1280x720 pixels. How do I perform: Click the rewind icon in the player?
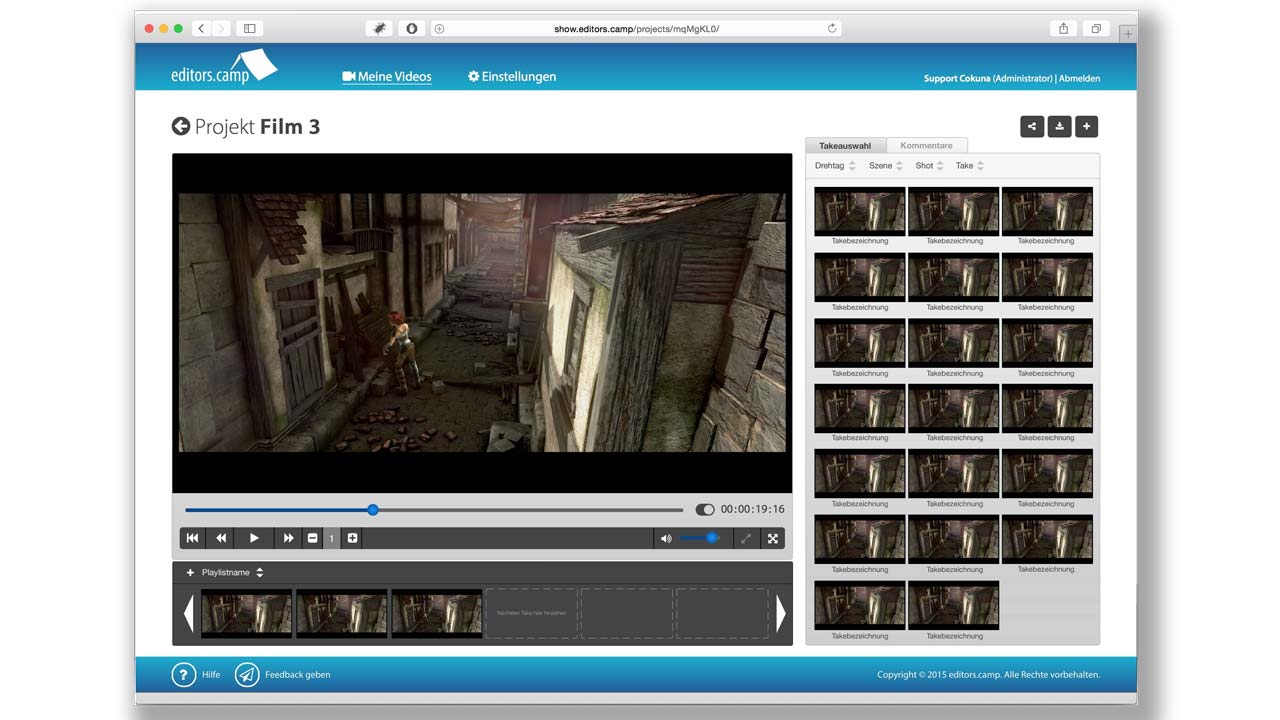coord(221,538)
